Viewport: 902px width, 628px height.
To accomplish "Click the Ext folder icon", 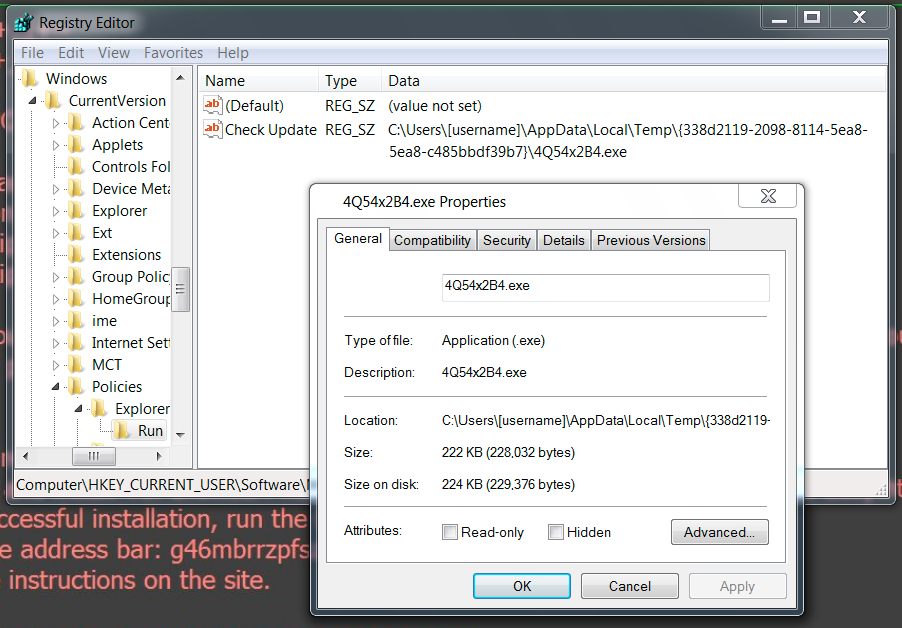I will coord(76,233).
